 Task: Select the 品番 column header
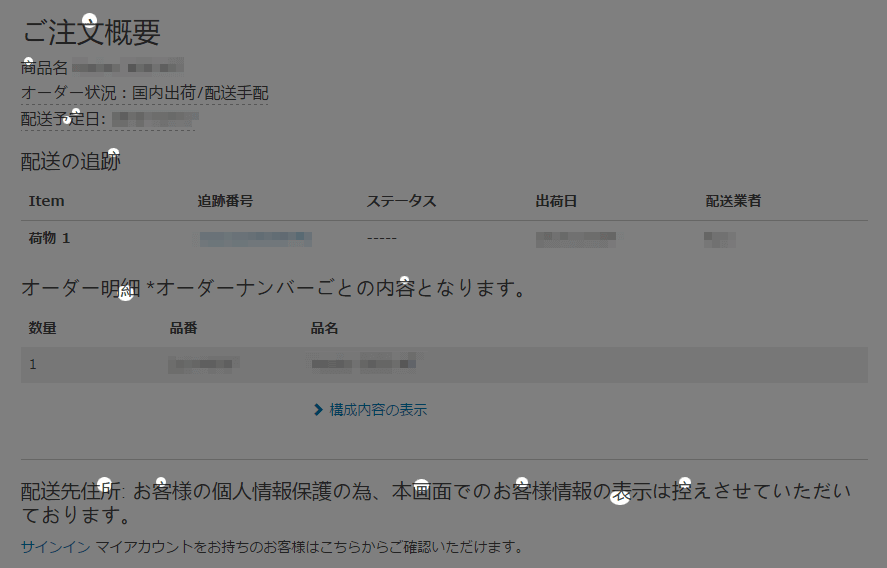pyautogui.click(x=183, y=328)
